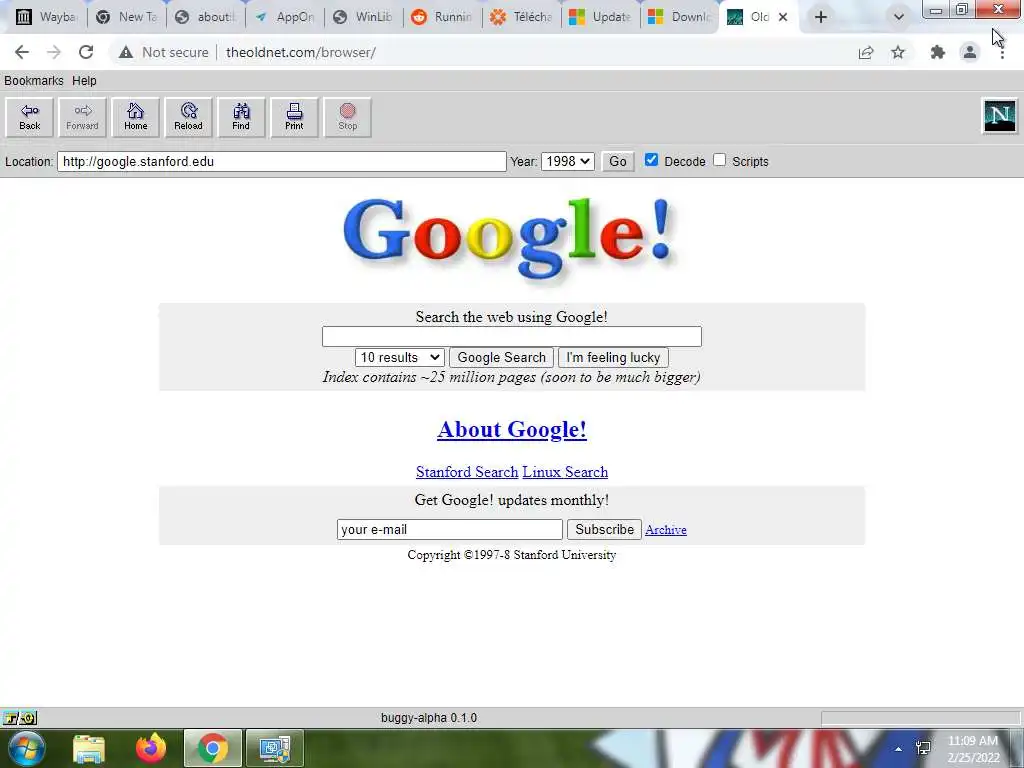This screenshot has width=1024, height=768.
Task: Click the Reload toolbar button with spiral icon
Action: tap(188, 118)
